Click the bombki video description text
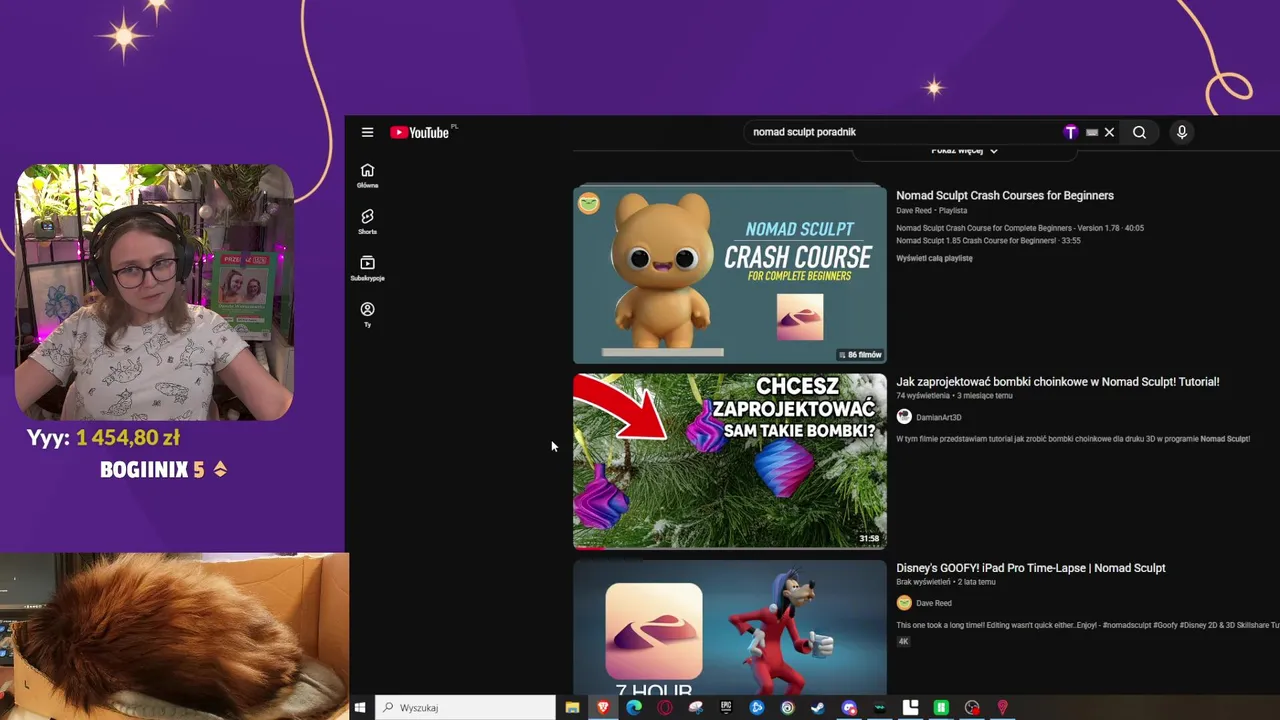 point(1073,439)
